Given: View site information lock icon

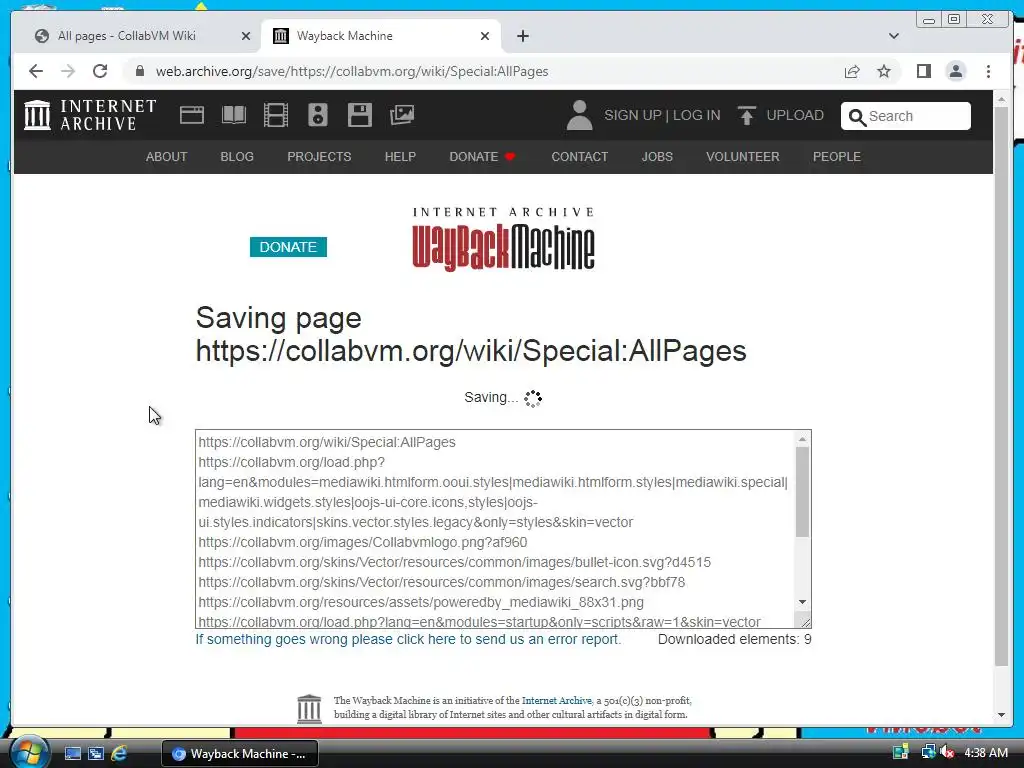Looking at the screenshot, I should coord(140,71).
